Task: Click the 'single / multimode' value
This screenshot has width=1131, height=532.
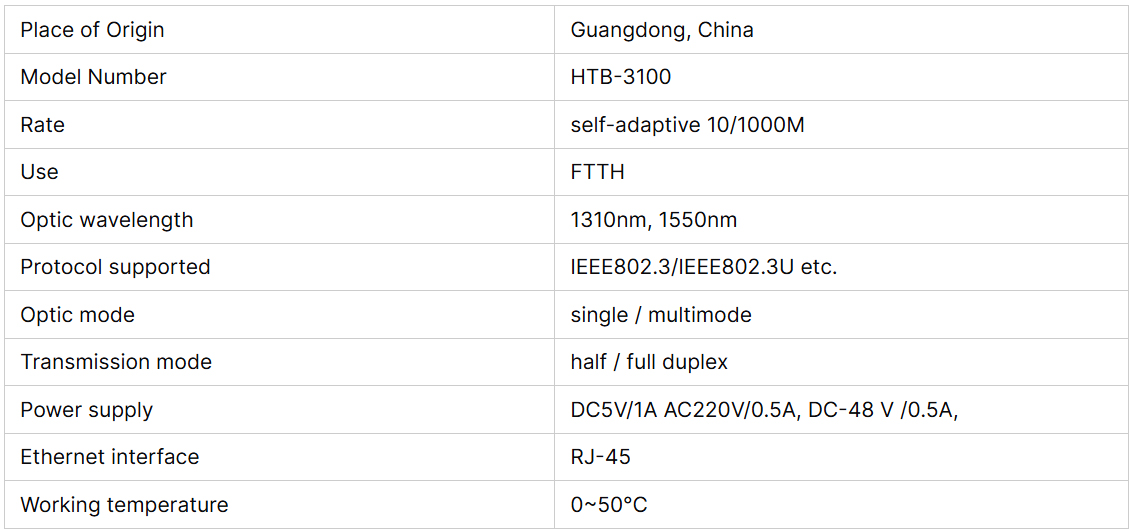Action: pos(661,315)
